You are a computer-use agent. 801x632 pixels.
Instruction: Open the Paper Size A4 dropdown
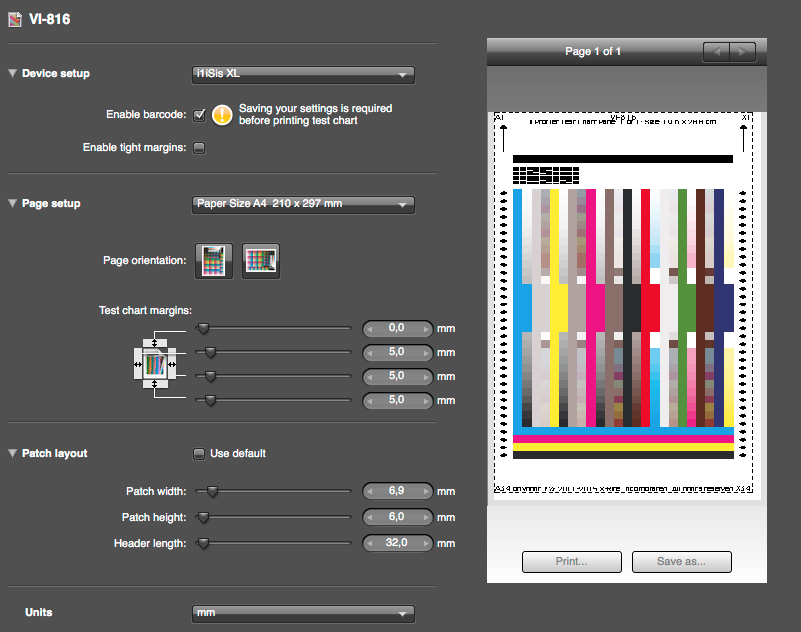point(303,204)
